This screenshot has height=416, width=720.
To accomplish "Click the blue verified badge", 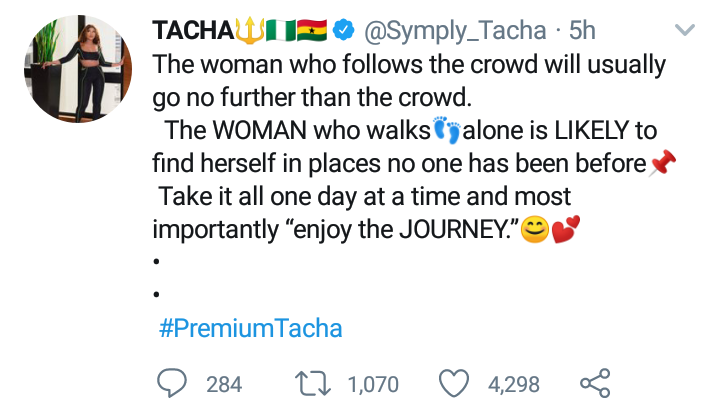I will 343,30.
